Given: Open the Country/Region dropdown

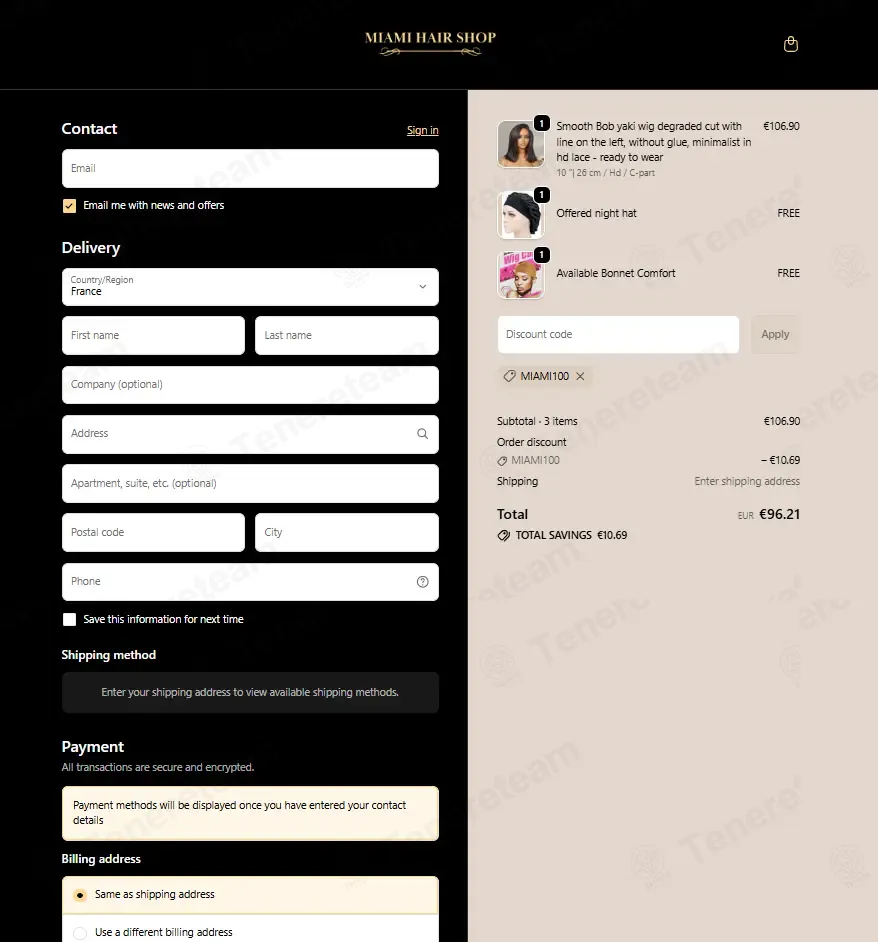Looking at the screenshot, I should 250,287.
